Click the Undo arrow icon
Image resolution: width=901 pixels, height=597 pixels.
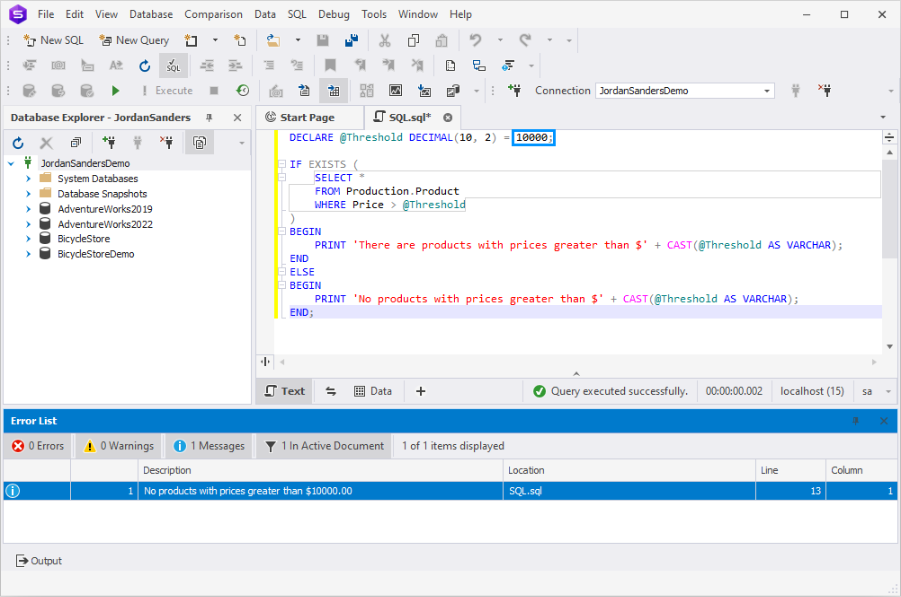pyautogui.click(x=476, y=40)
